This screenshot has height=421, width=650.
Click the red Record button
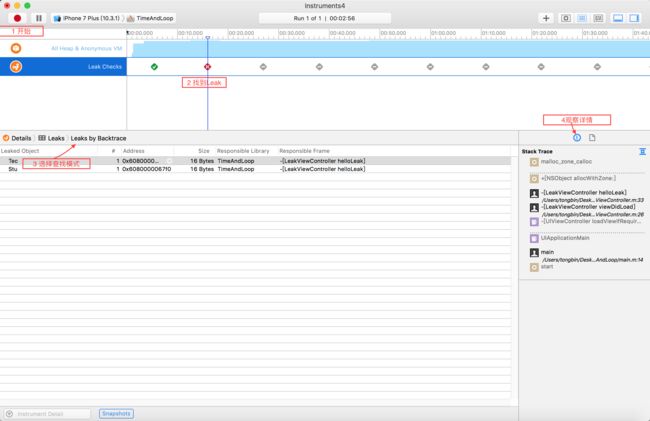click(x=17, y=18)
